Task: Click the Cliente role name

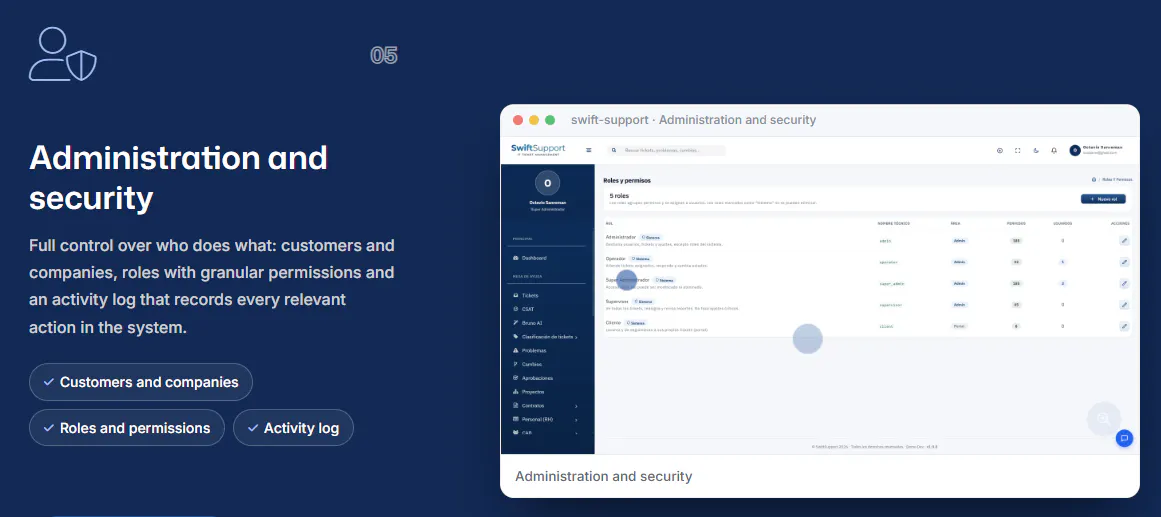Action: pos(613,323)
